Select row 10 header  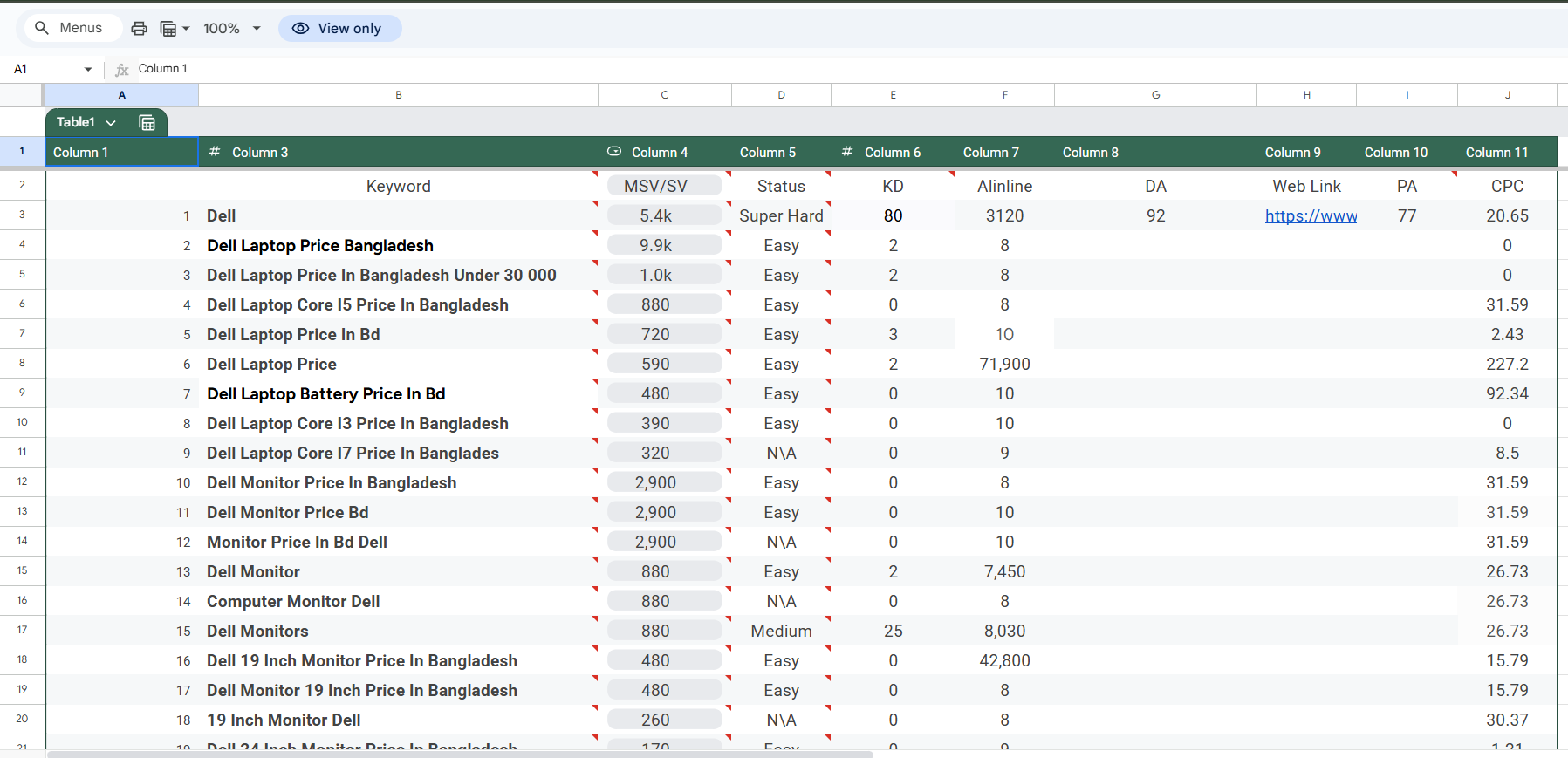[23, 423]
